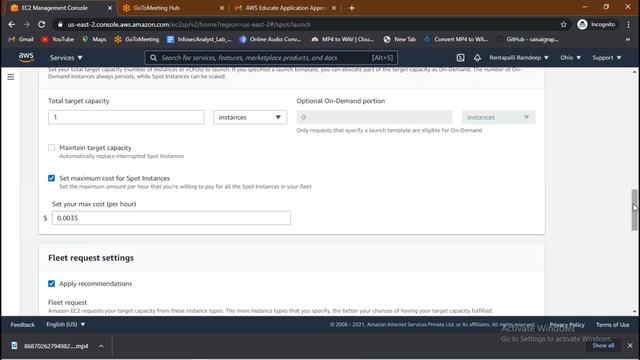Click the Fleet request settings heading
The width and height of the screenshot is (640, 360).
pyautogui.click(x=91, y=258)
